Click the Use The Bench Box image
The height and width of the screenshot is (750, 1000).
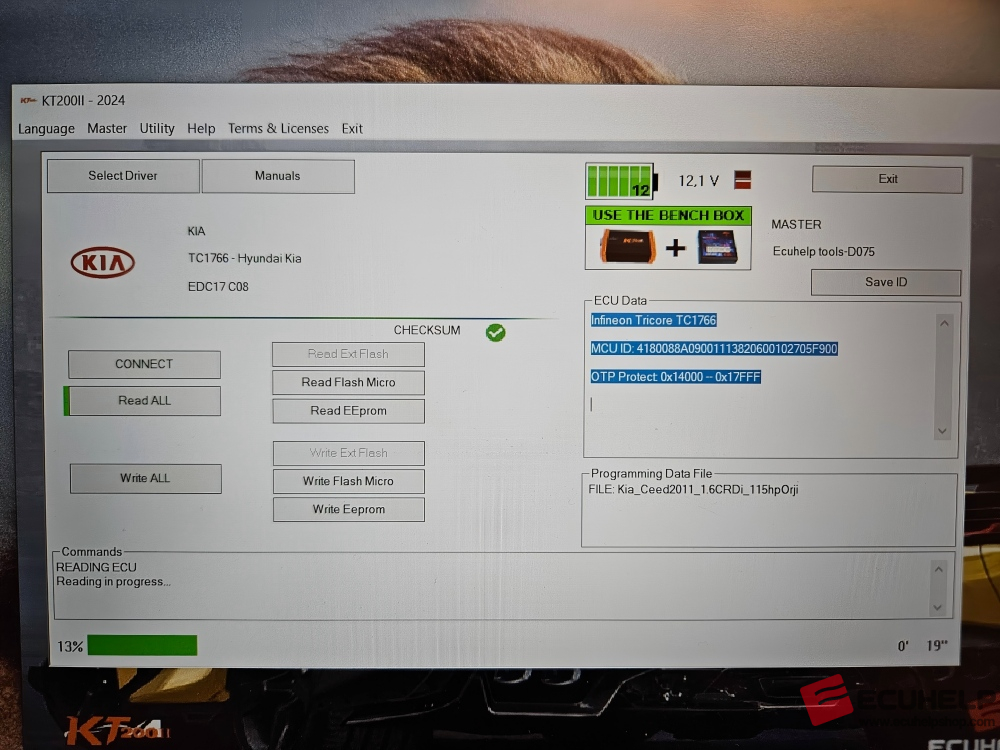click(668, 238)
